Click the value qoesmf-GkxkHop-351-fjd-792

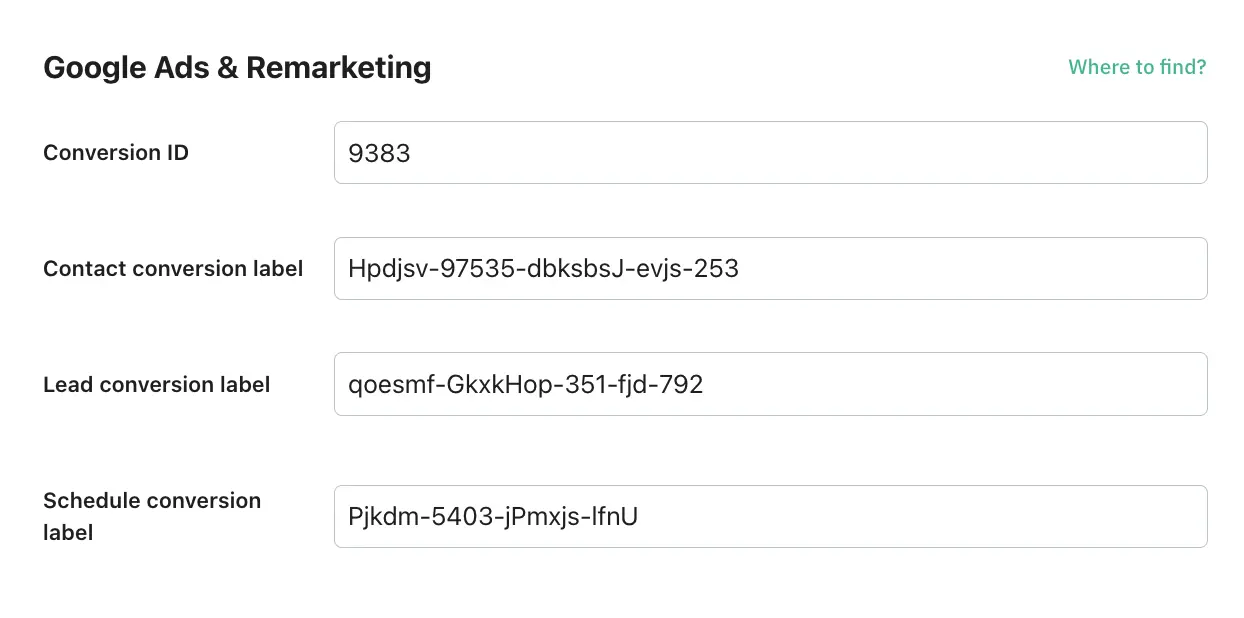pyautogui.click(x=525, y=384)
